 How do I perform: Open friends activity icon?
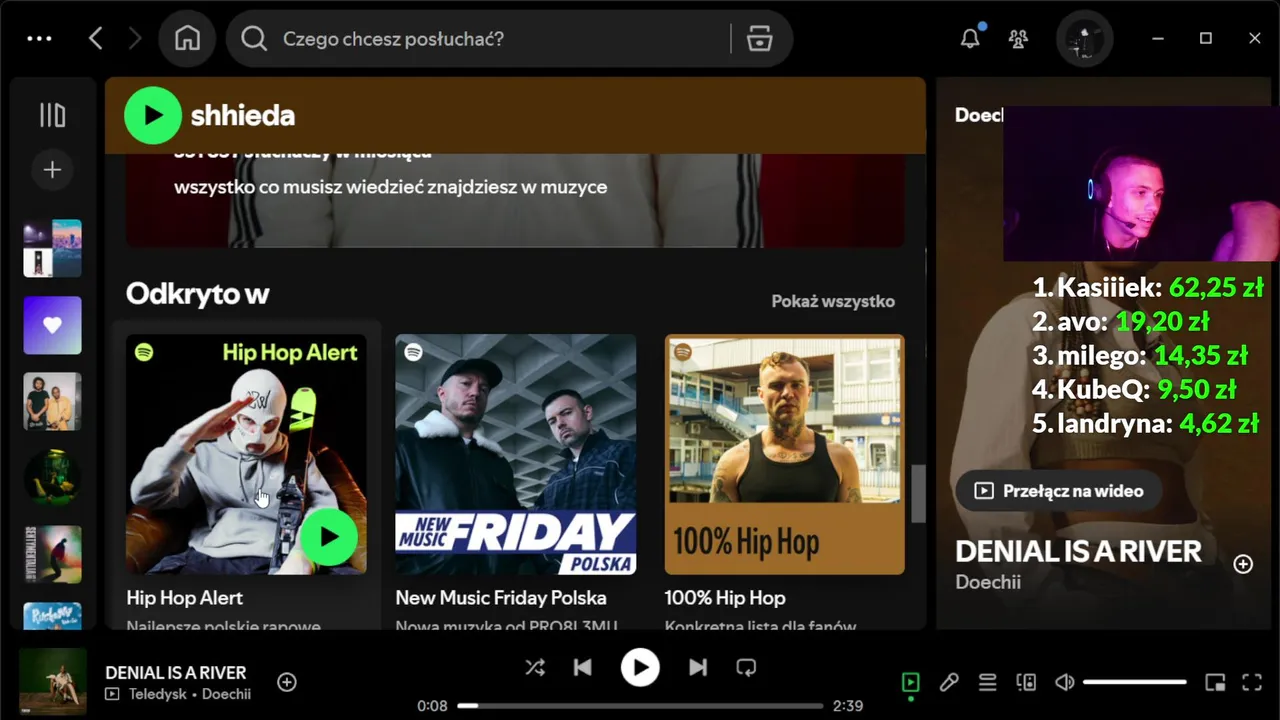1018,39
